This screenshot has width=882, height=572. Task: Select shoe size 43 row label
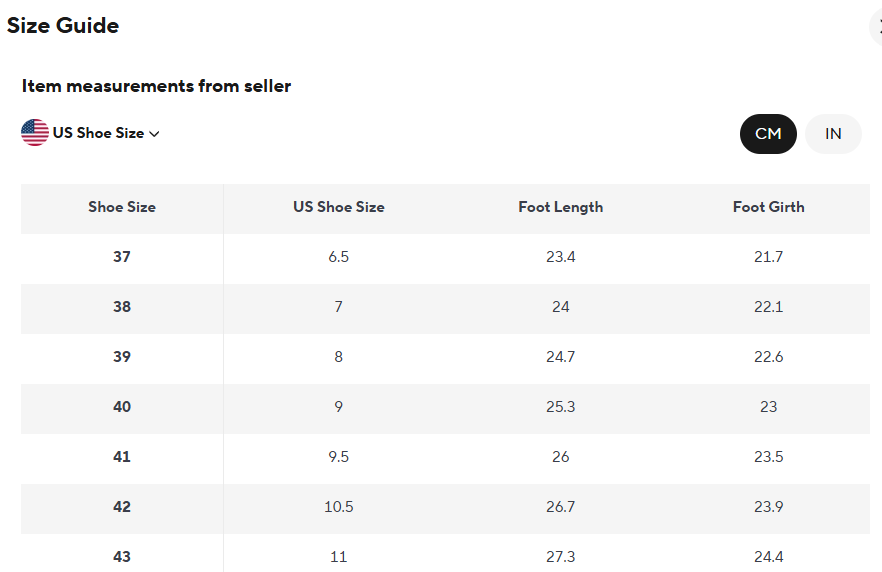click(x=122, y=556)
